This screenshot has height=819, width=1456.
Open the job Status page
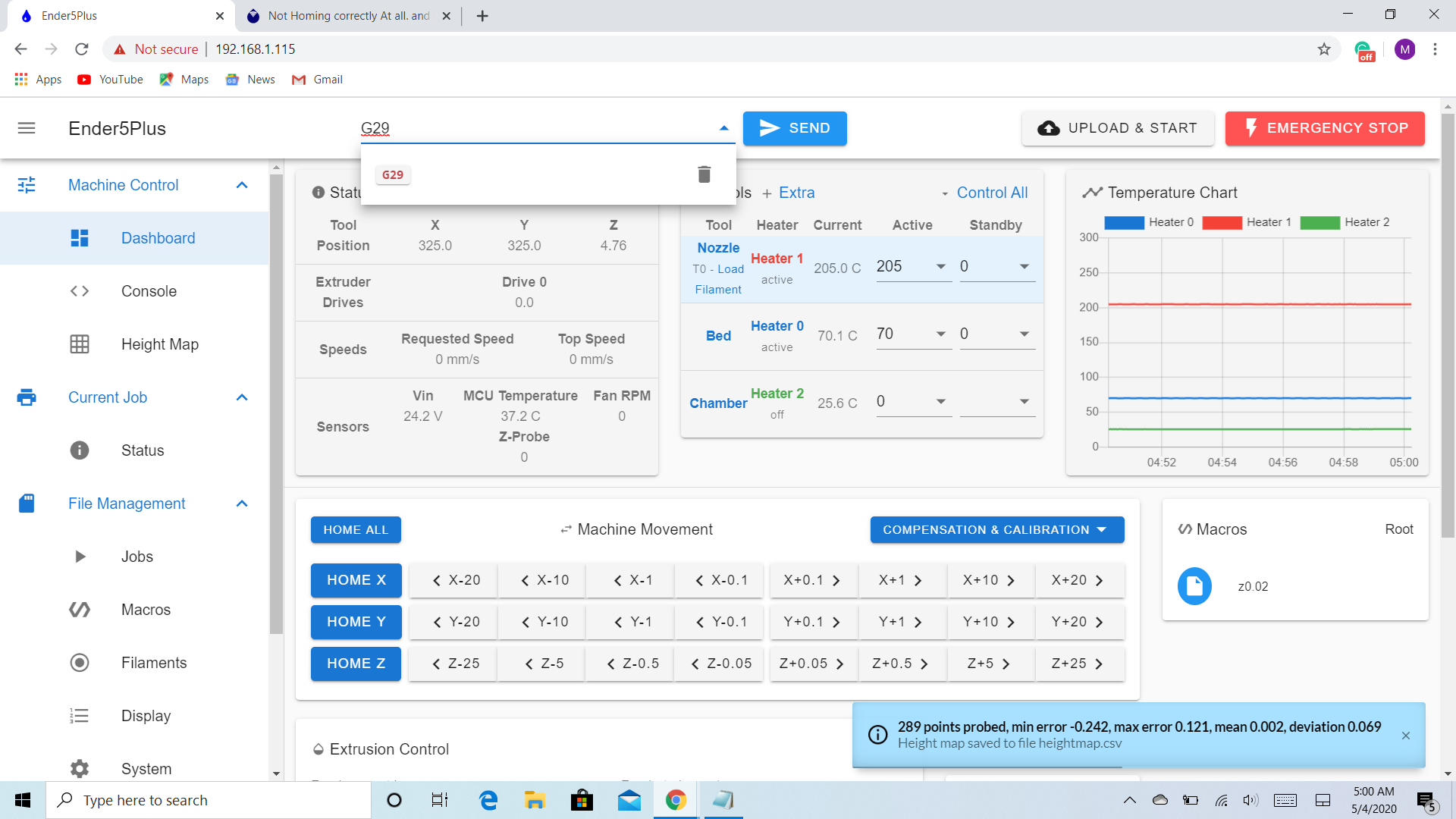click(135, 450)
